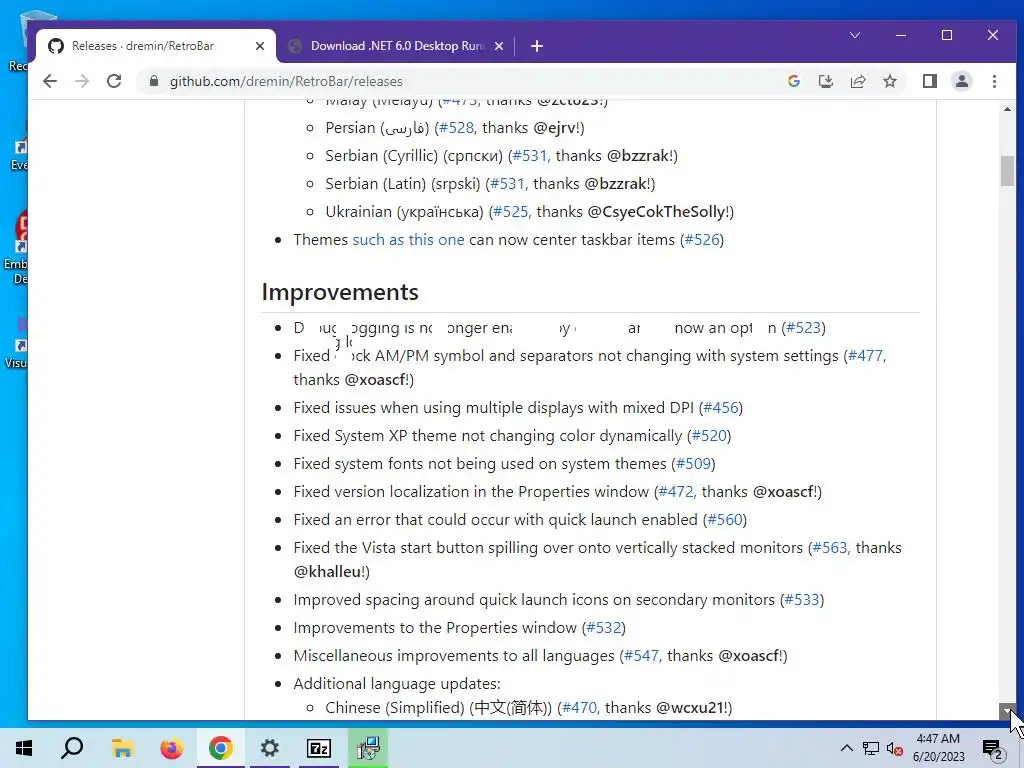This screenshot has width=1024, height=768.
Task: Open issue link #547
Action: click(x=641, y=656)
